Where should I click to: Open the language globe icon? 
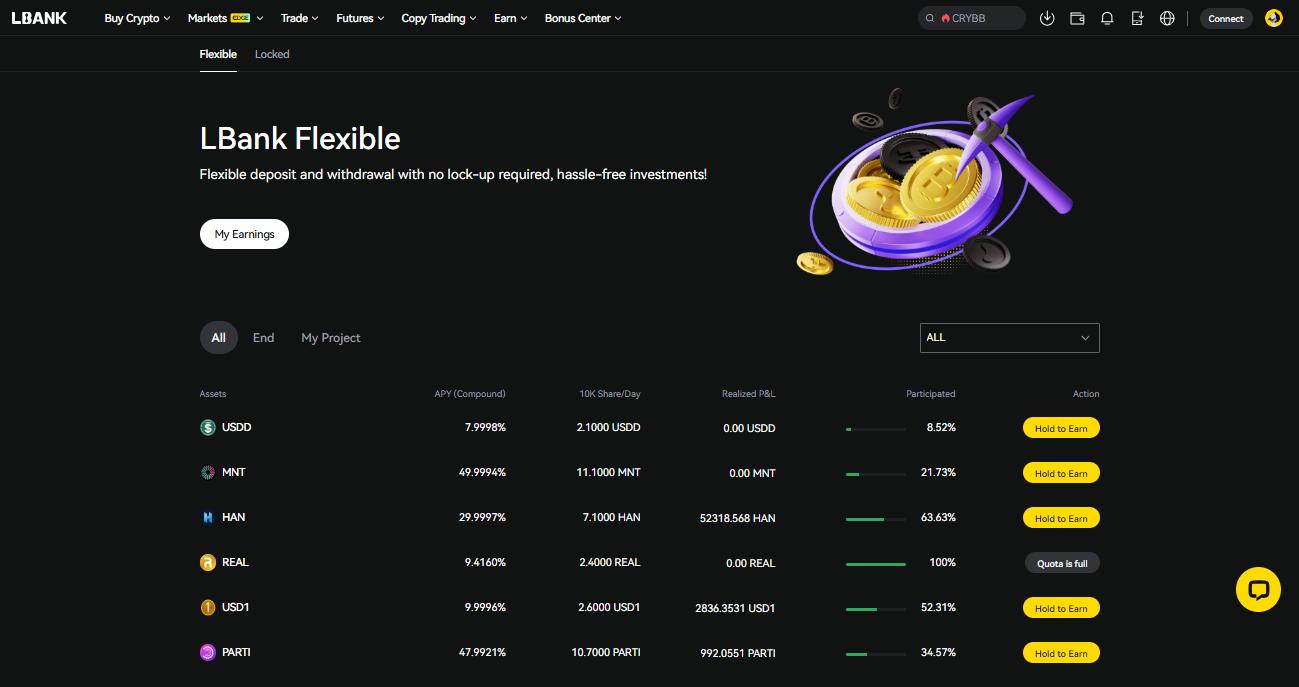point(1167,18)
